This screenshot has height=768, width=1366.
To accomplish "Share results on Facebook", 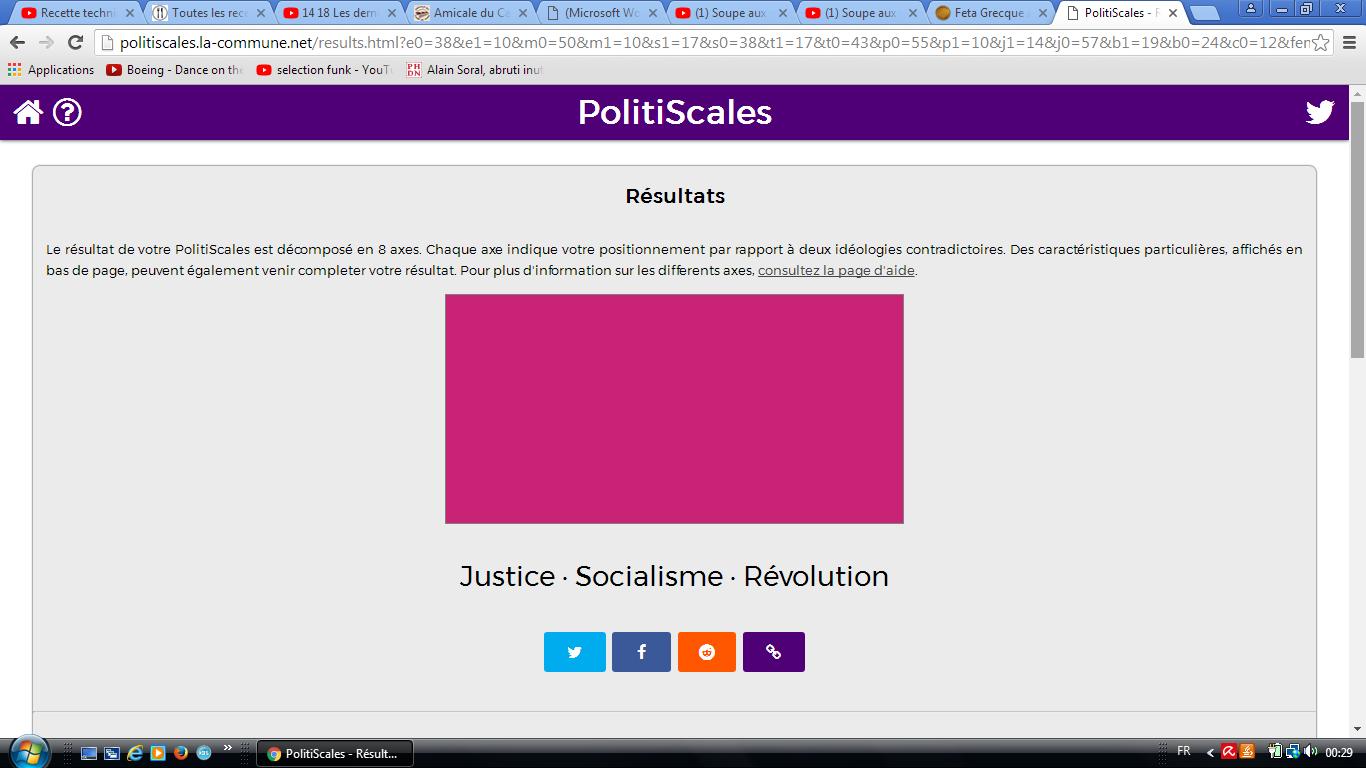I will click(x=641, y=652).
